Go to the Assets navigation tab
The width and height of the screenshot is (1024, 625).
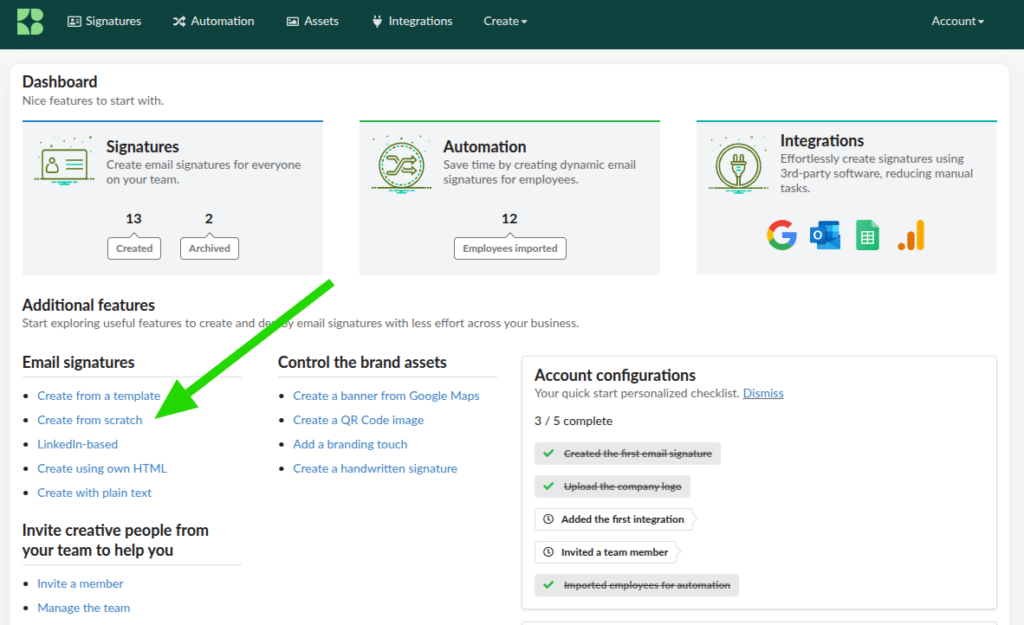click(312, 21)
